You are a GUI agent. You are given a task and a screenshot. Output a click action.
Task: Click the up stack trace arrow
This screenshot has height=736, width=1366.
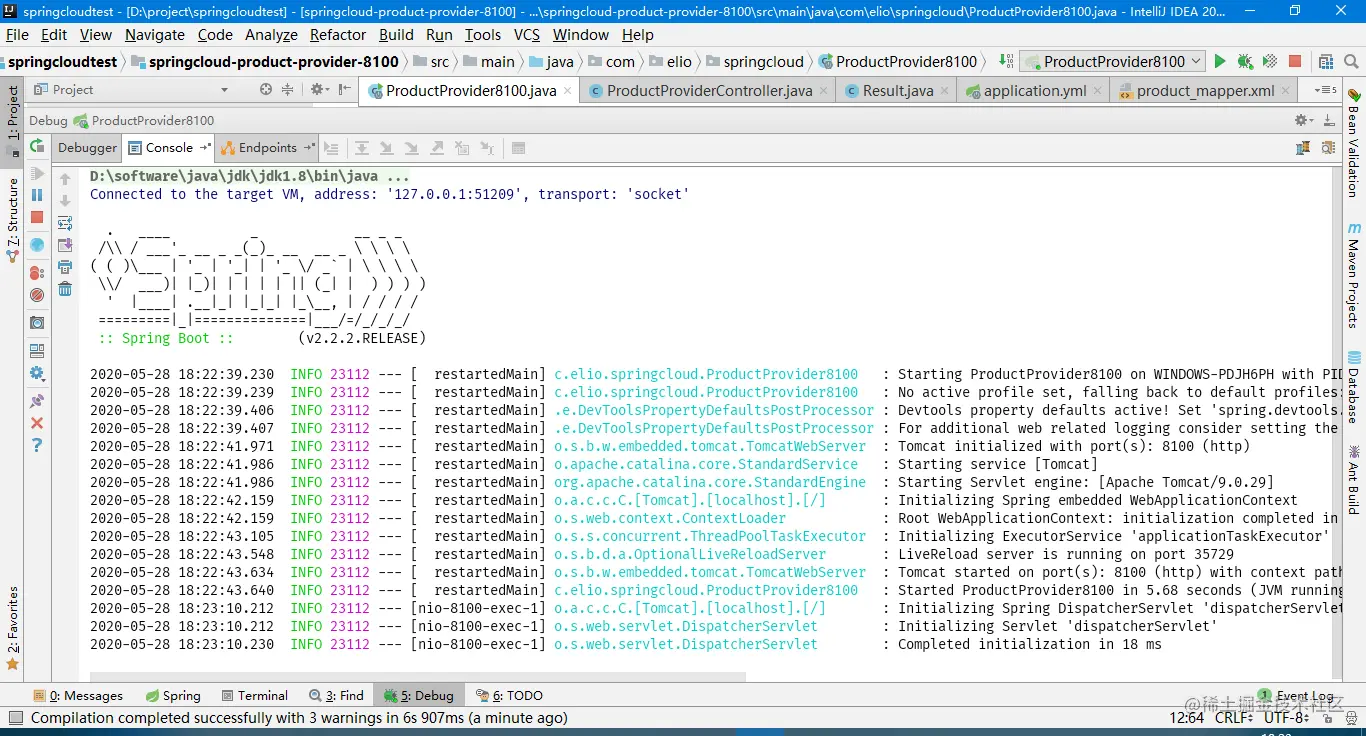(x=65, y=179)
